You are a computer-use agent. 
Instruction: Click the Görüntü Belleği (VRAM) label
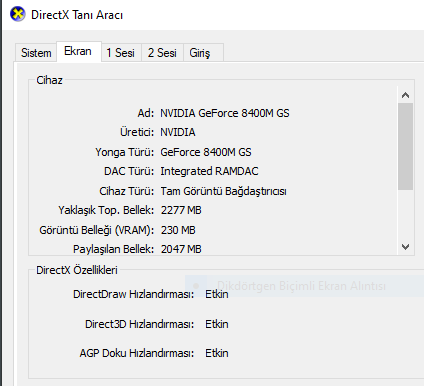(97, 230)
